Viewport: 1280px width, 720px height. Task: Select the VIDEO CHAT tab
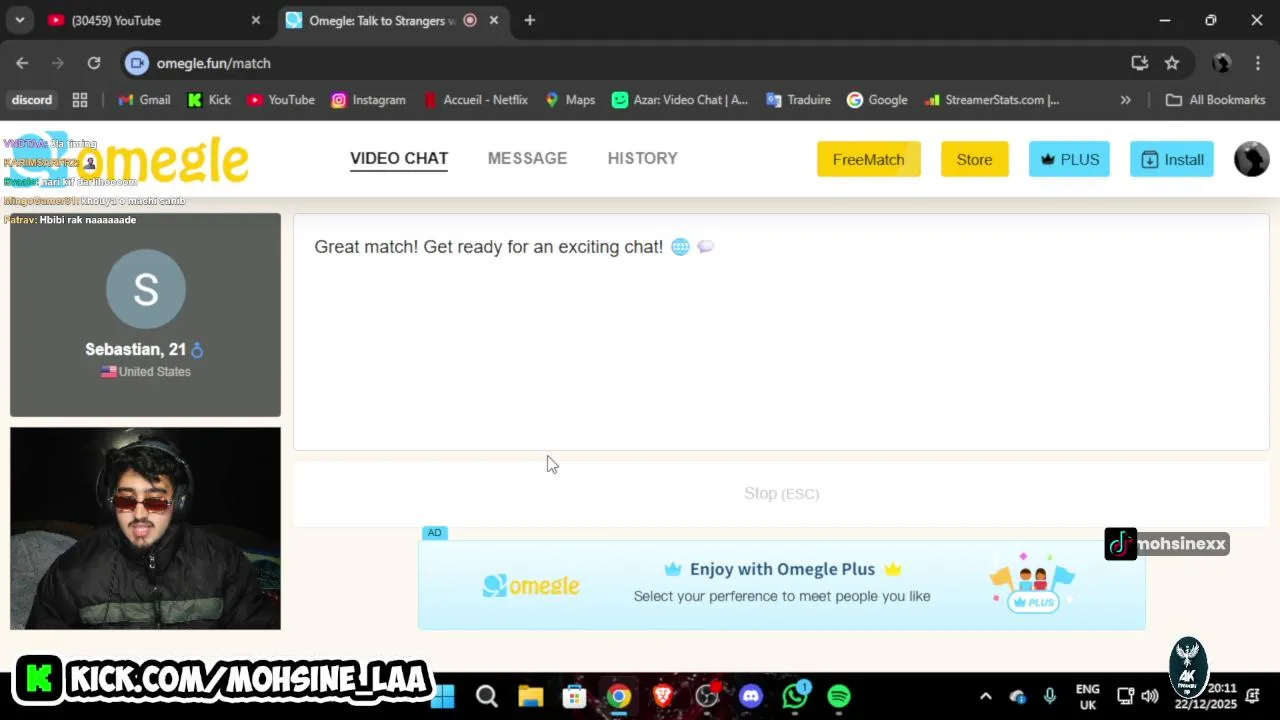399,158
